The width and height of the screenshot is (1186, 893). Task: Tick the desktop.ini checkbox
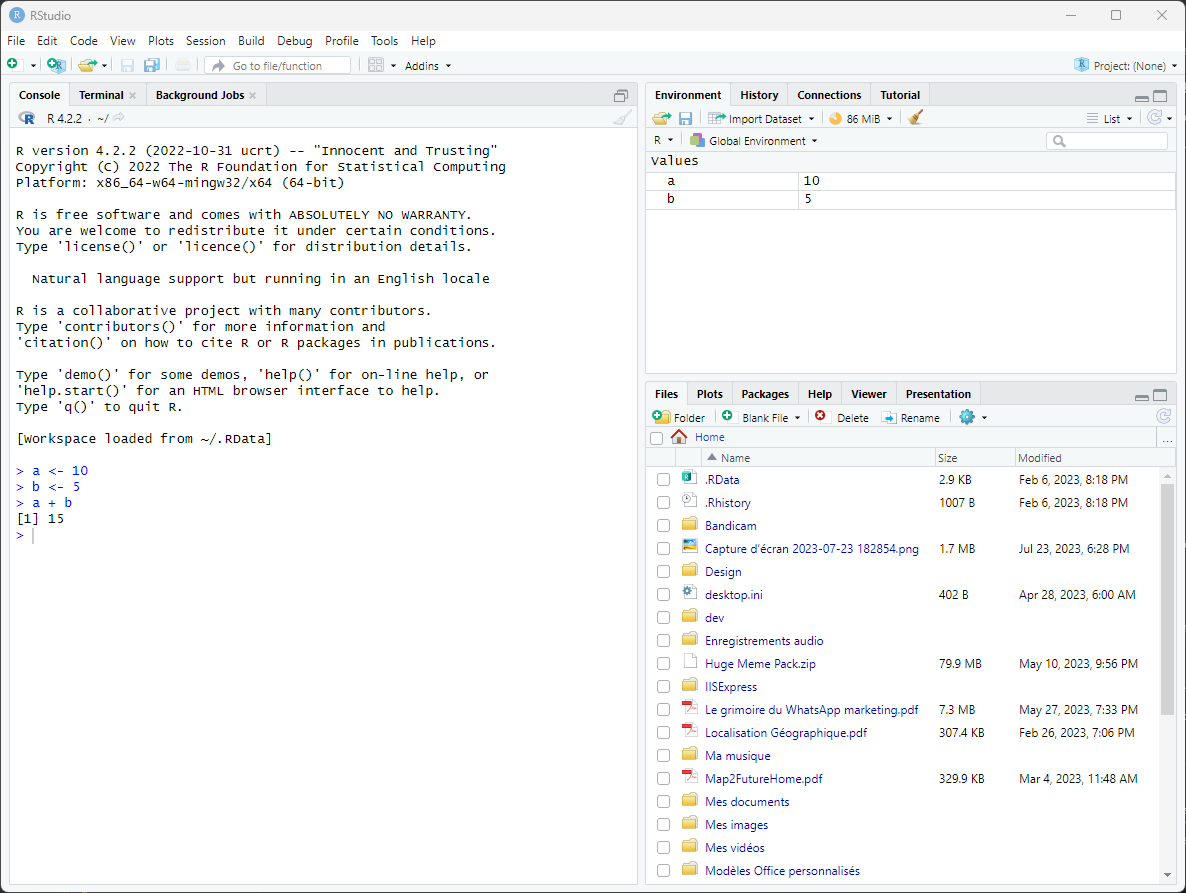(663, 595)
